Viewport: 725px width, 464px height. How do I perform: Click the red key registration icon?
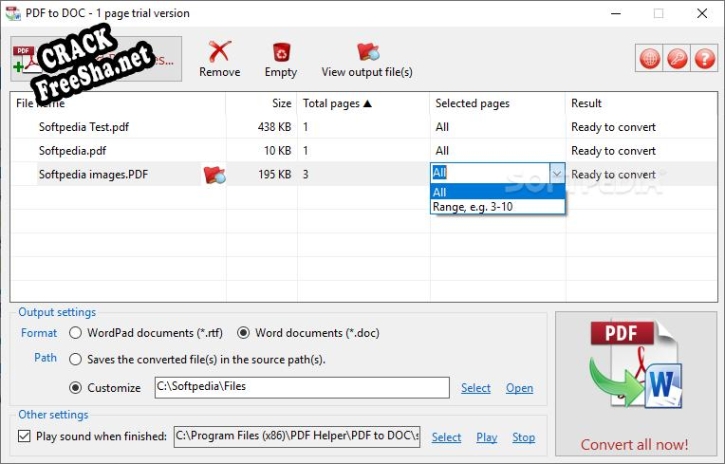pyautogui.click(x=676, y=58)
